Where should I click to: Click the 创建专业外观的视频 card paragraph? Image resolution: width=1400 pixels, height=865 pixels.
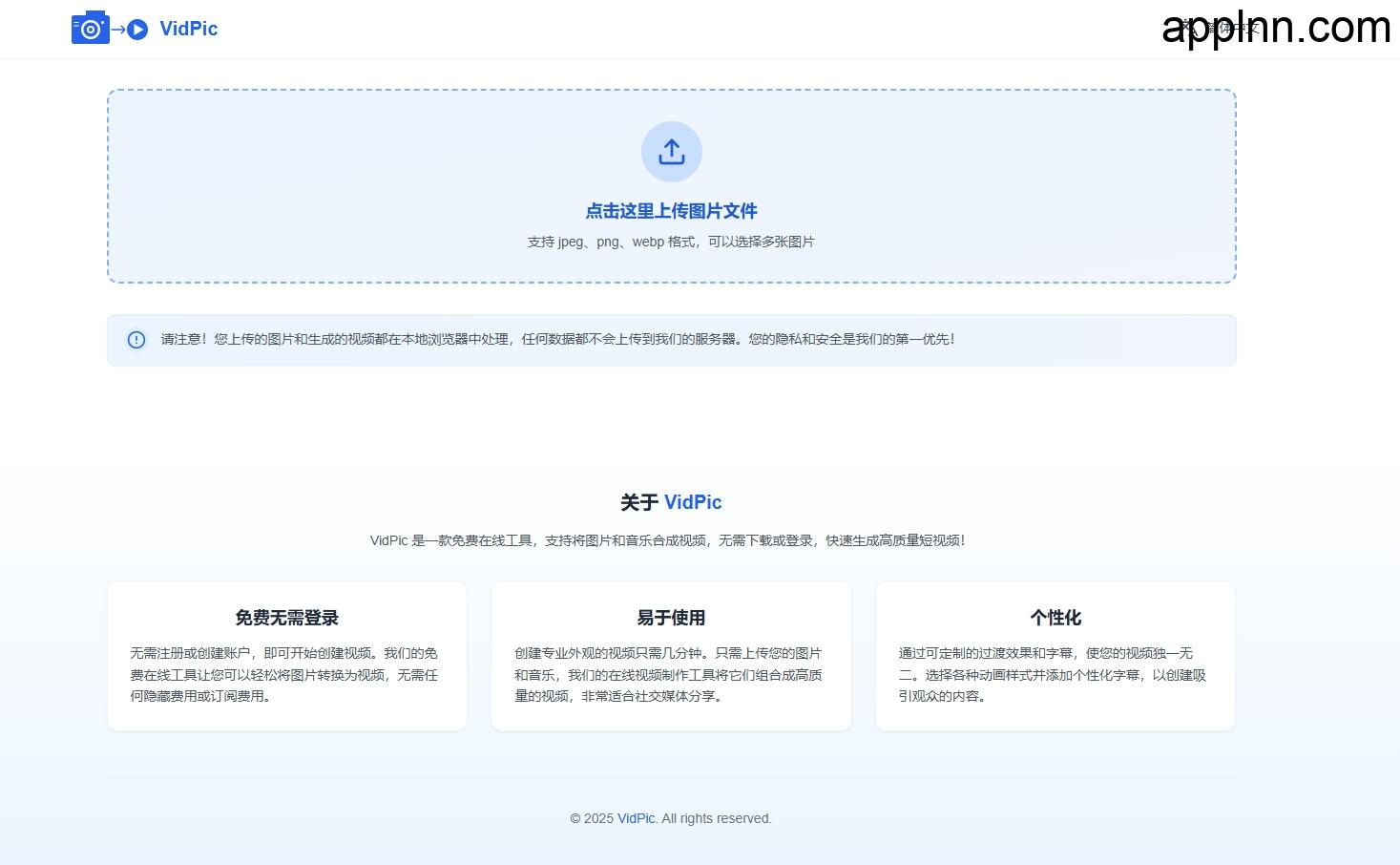coord(669,675)
